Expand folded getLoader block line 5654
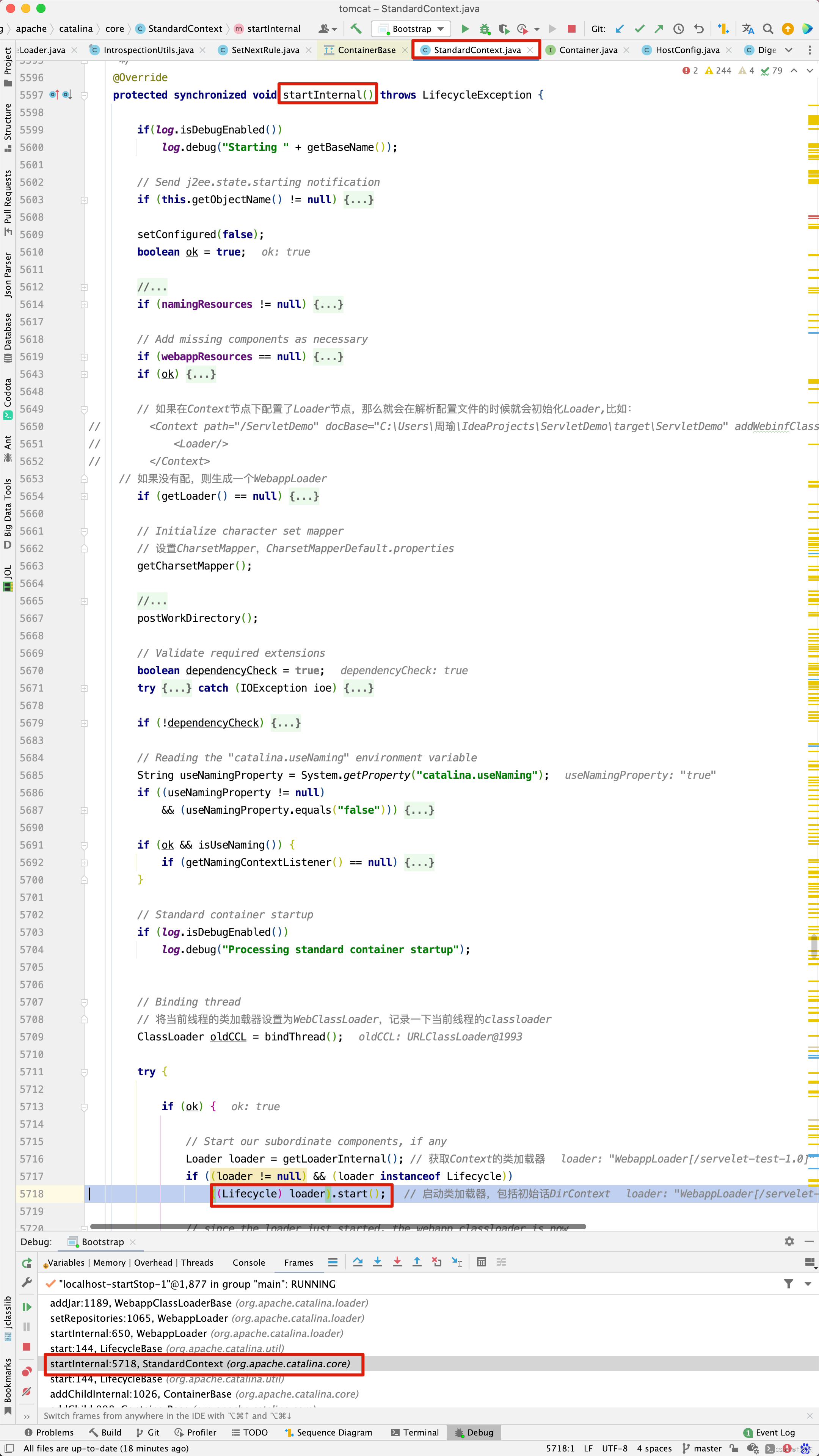This screenshot has height=1456, width=819. pyautogui.click(x=84, y=496)
